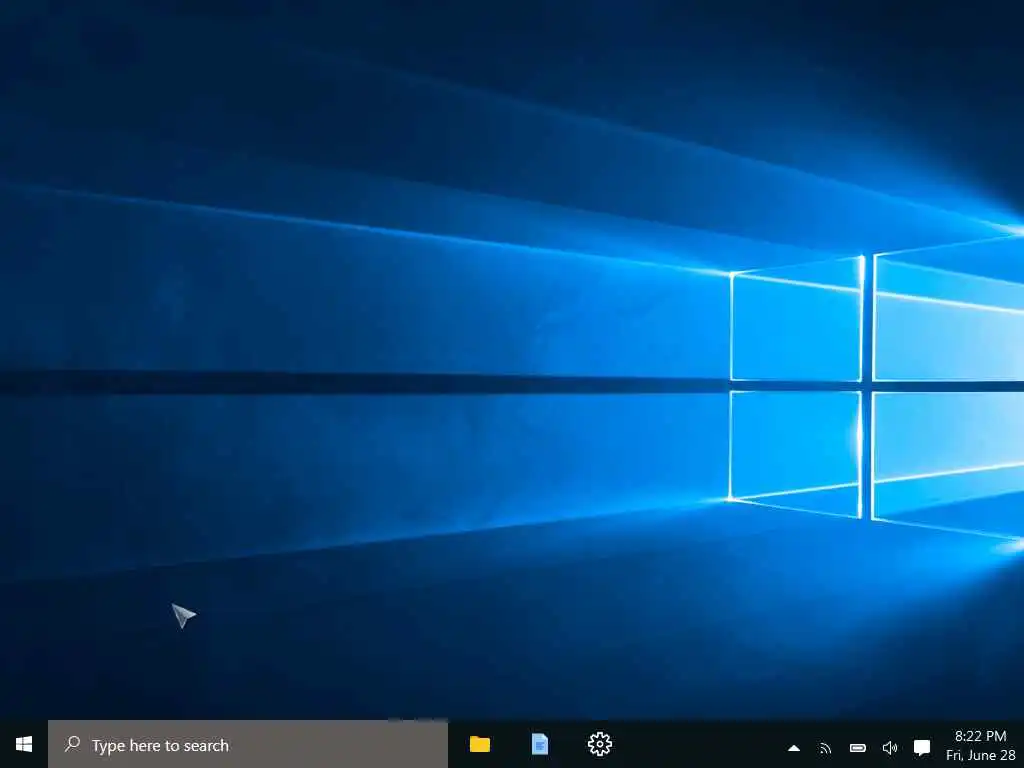Open Settings gear icon in taskbar

600,744
